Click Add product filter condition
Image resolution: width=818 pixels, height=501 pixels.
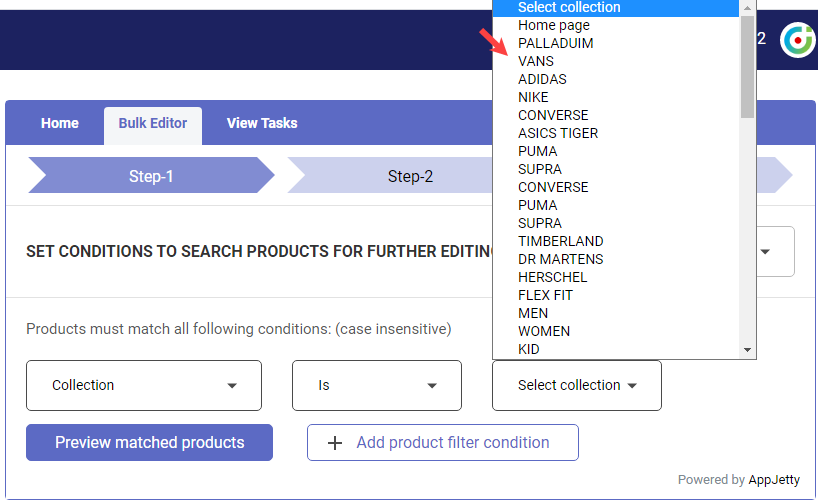point(443,443)
